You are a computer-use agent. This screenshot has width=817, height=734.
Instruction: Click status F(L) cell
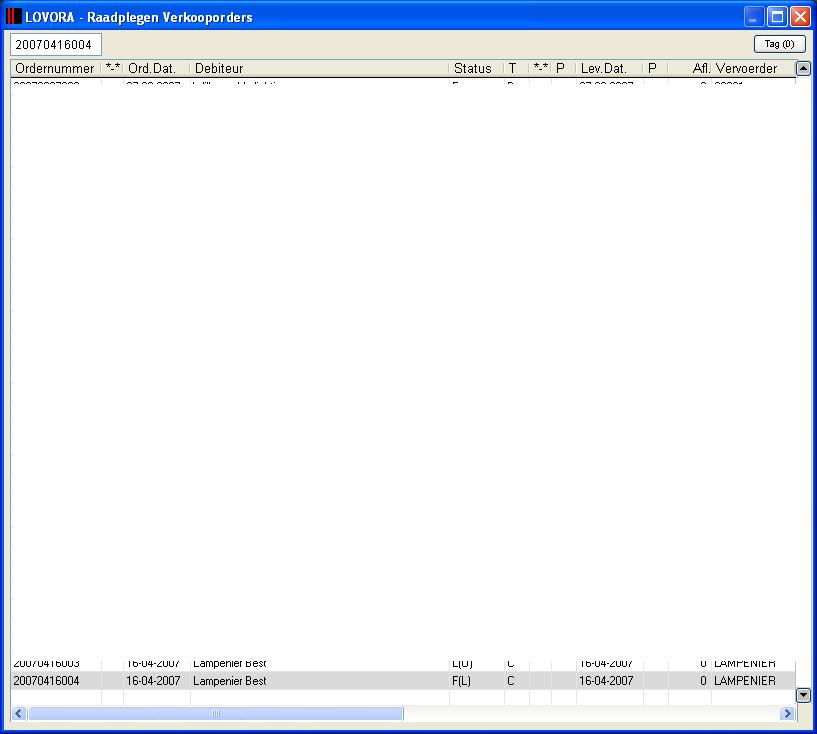tap(462, 681)
